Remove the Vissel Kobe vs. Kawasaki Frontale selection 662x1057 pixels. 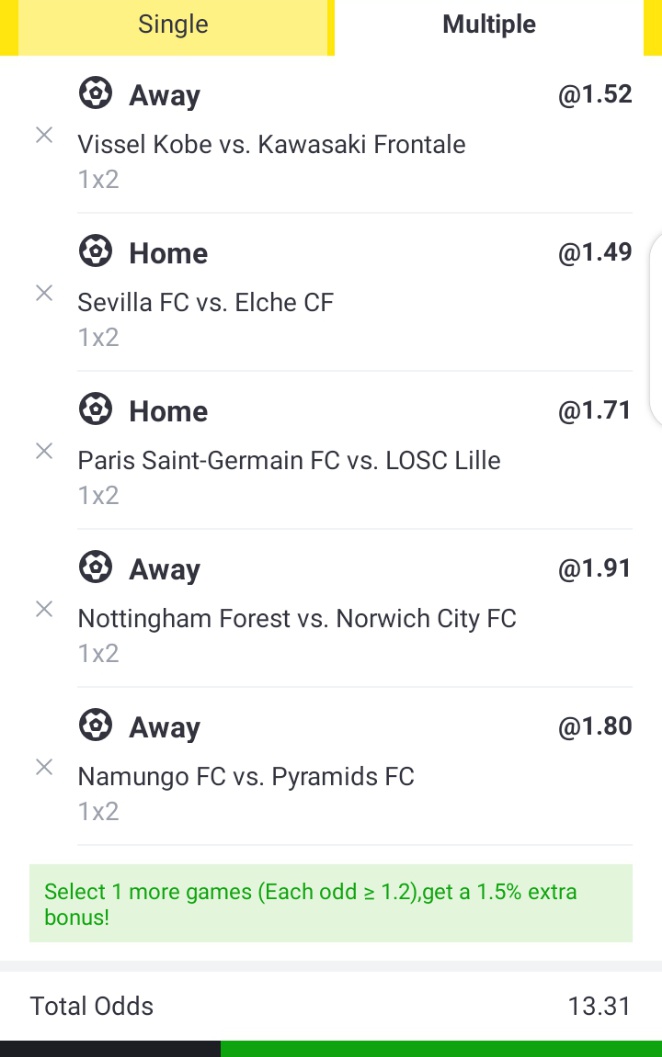pyautogui.click(x=44, y=136)
